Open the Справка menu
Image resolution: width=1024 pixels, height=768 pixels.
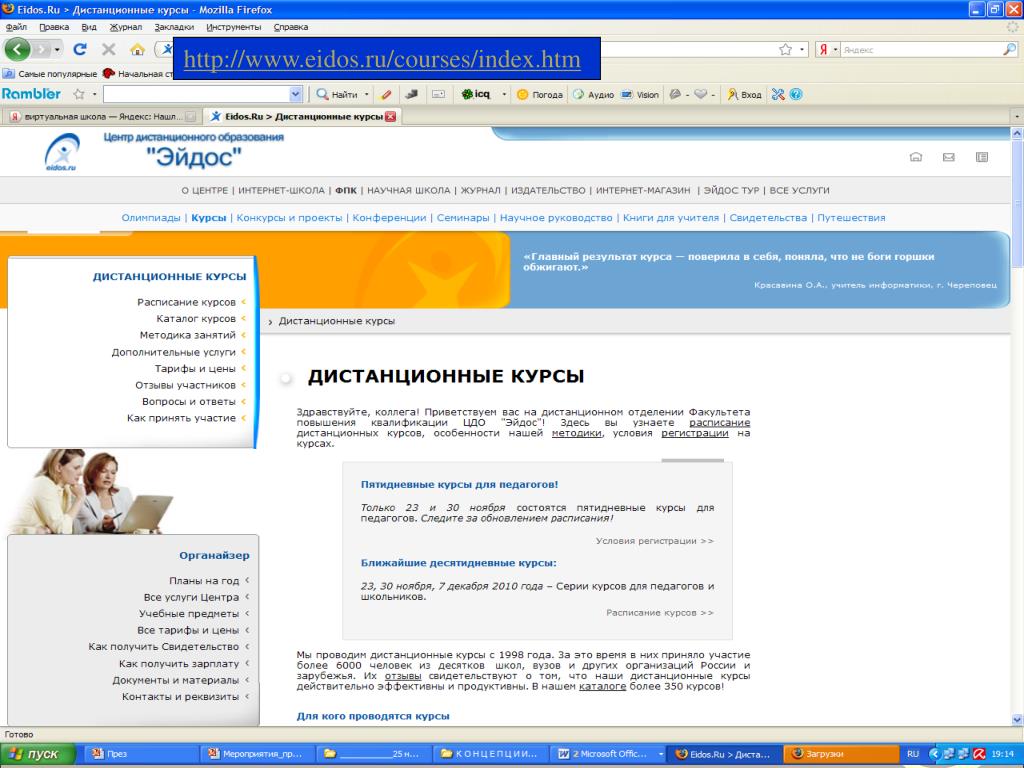click(291, 27)
